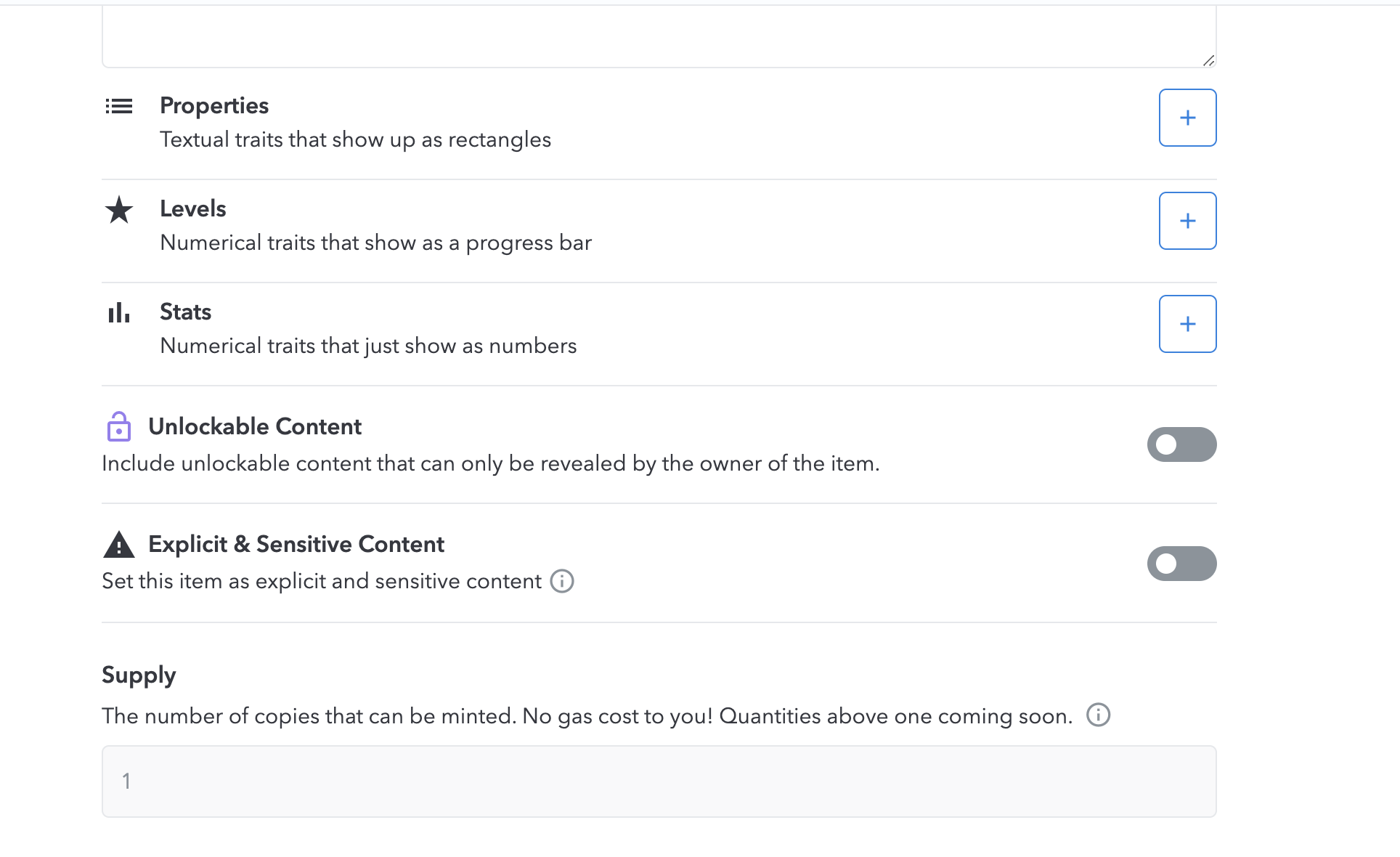Open the Supply info tooltip icon

[x=1098, y=715]
